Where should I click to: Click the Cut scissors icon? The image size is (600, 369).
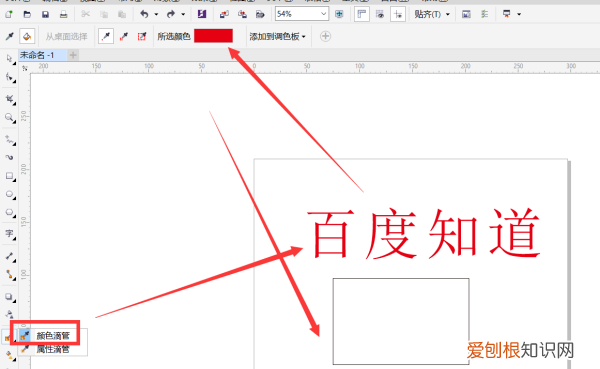(x=86, y=15)
